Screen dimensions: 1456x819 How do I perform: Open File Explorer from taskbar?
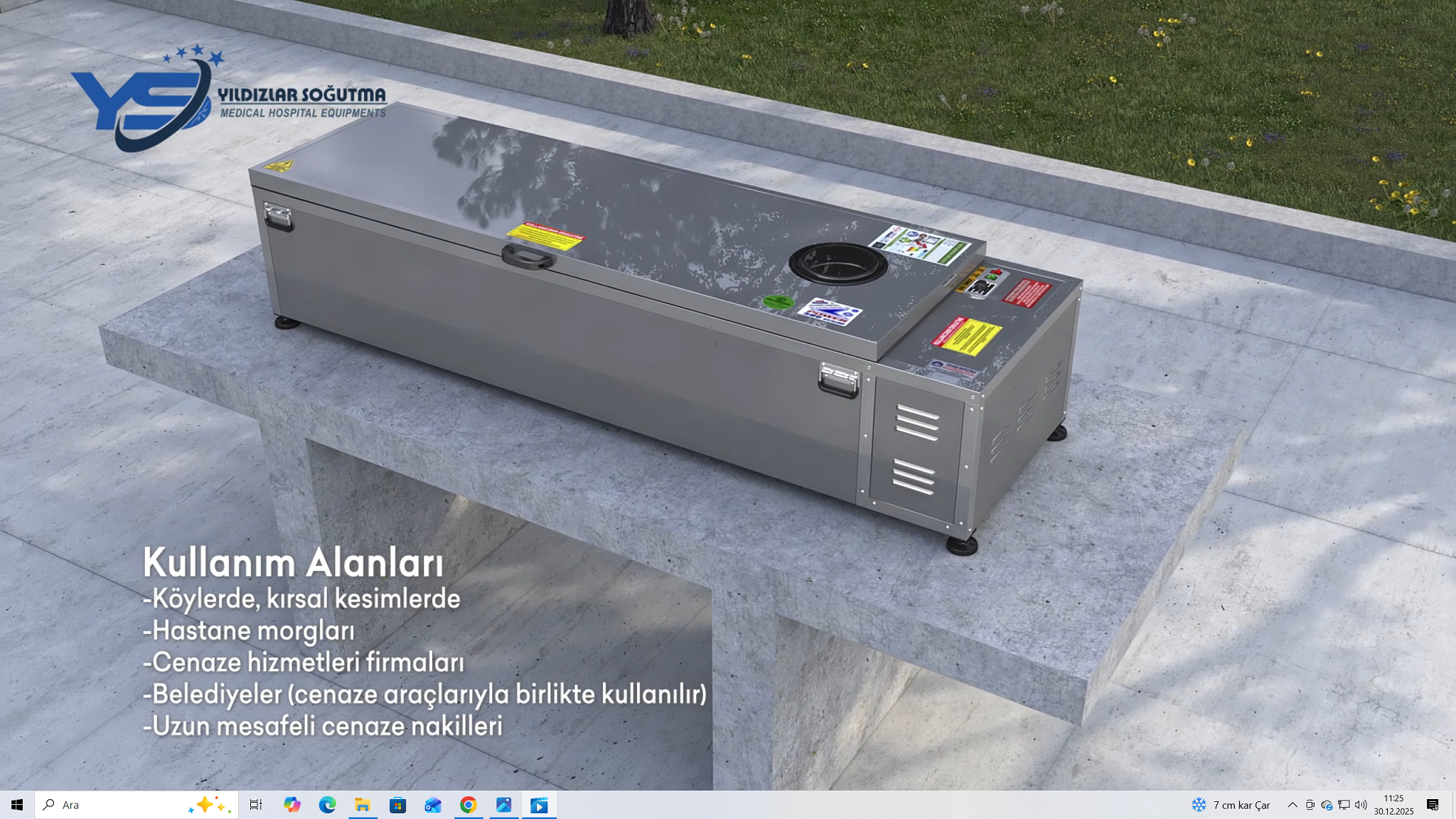pyautogui.click(x=363, y=805)
